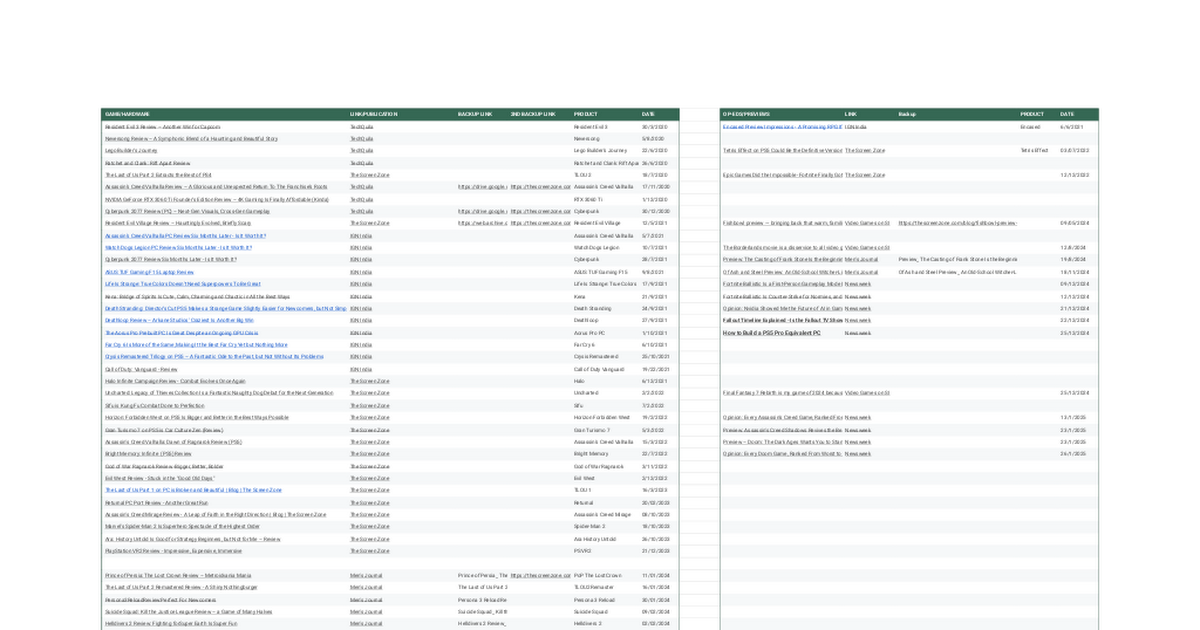Image resolution: width=1200 pixels, height=630 pixels.
Task: Open the Gran Turismo 7 review link
Action: [x=164, y=430]
